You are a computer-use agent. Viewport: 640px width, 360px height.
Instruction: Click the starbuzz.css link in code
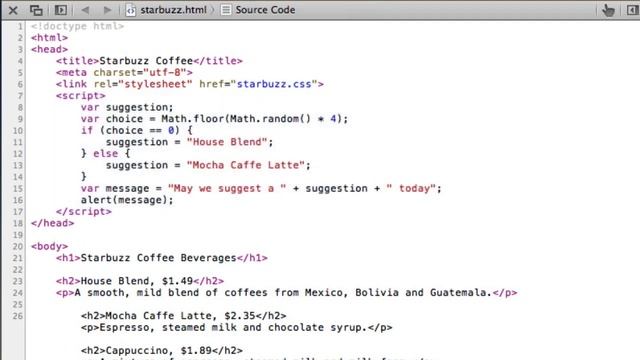coord(274,84)
